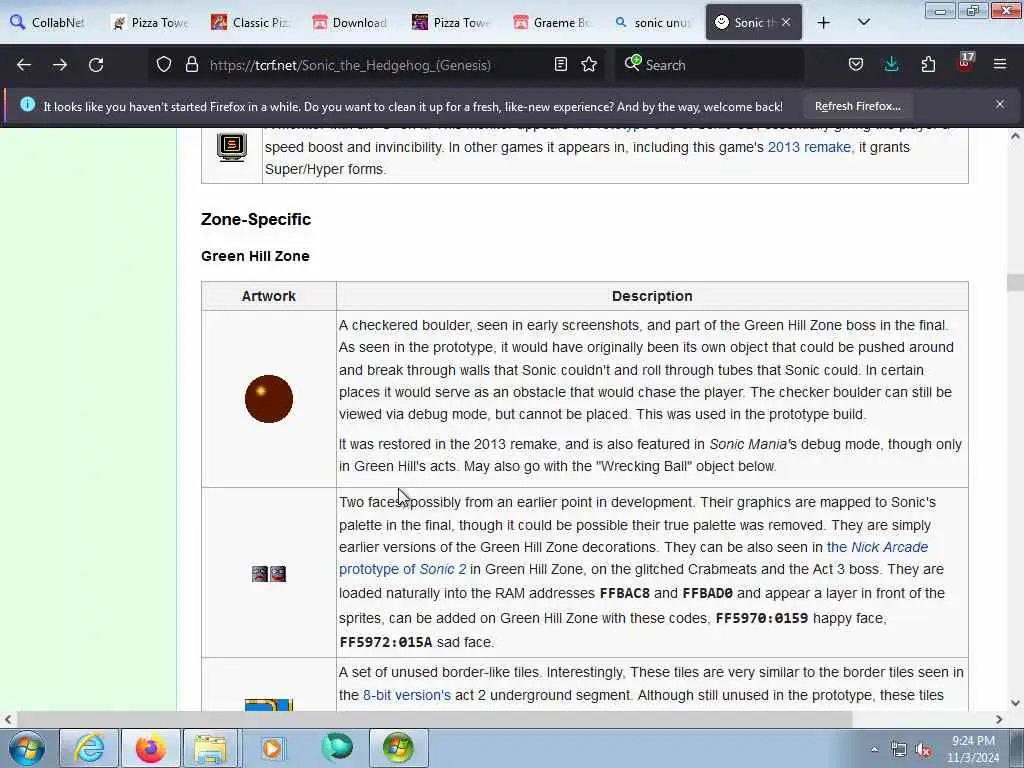Click the padlock site security icon
The width and height of the screenshot is (1024, 768).
[x=191, y=65]
